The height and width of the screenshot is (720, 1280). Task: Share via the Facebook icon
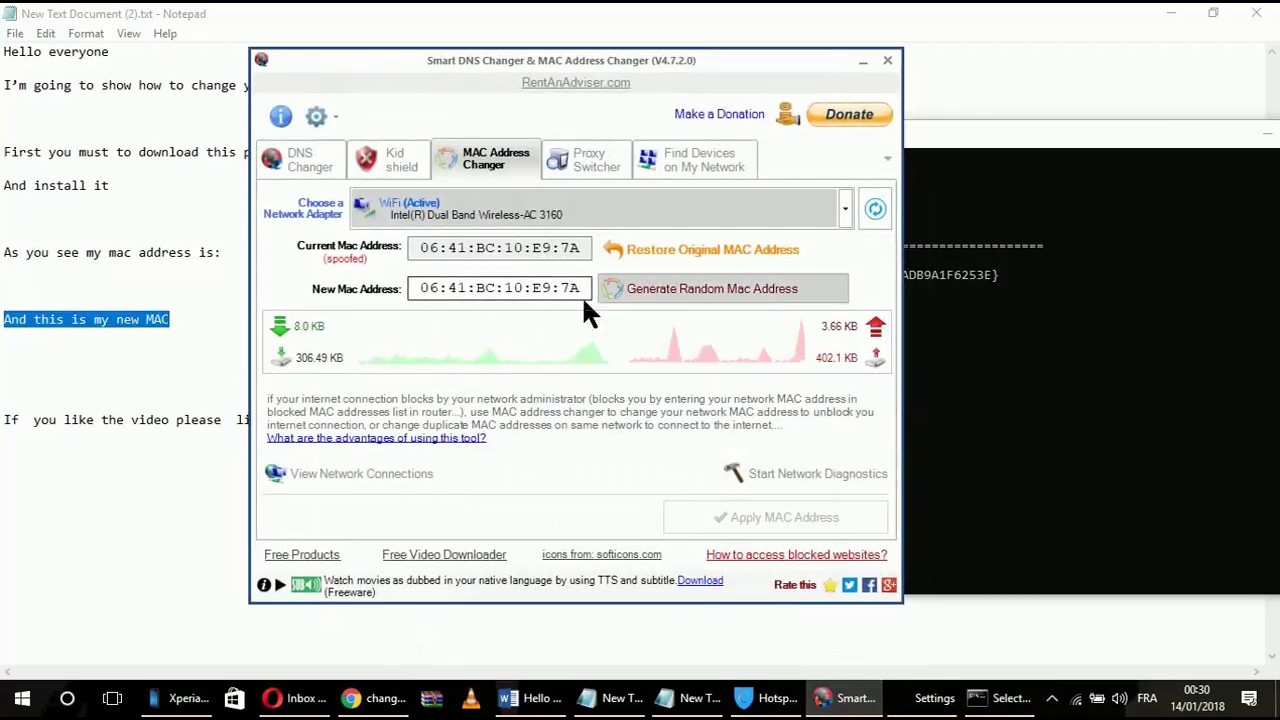click(x=869, y=585)
